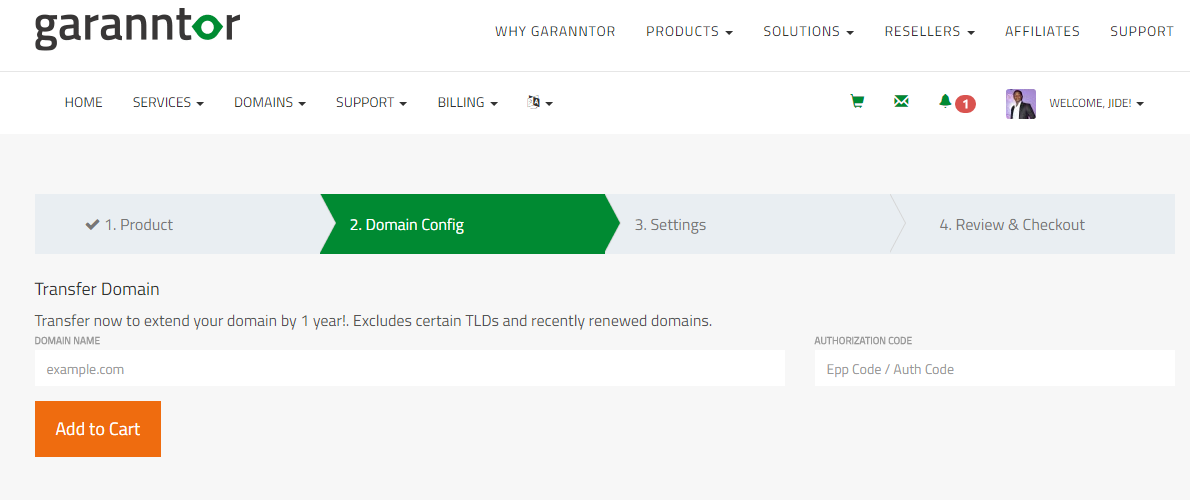The height and width of the screenshot is (500, 1190).
Task: Open the language selector icon
Action: click(x=540, y=102)
